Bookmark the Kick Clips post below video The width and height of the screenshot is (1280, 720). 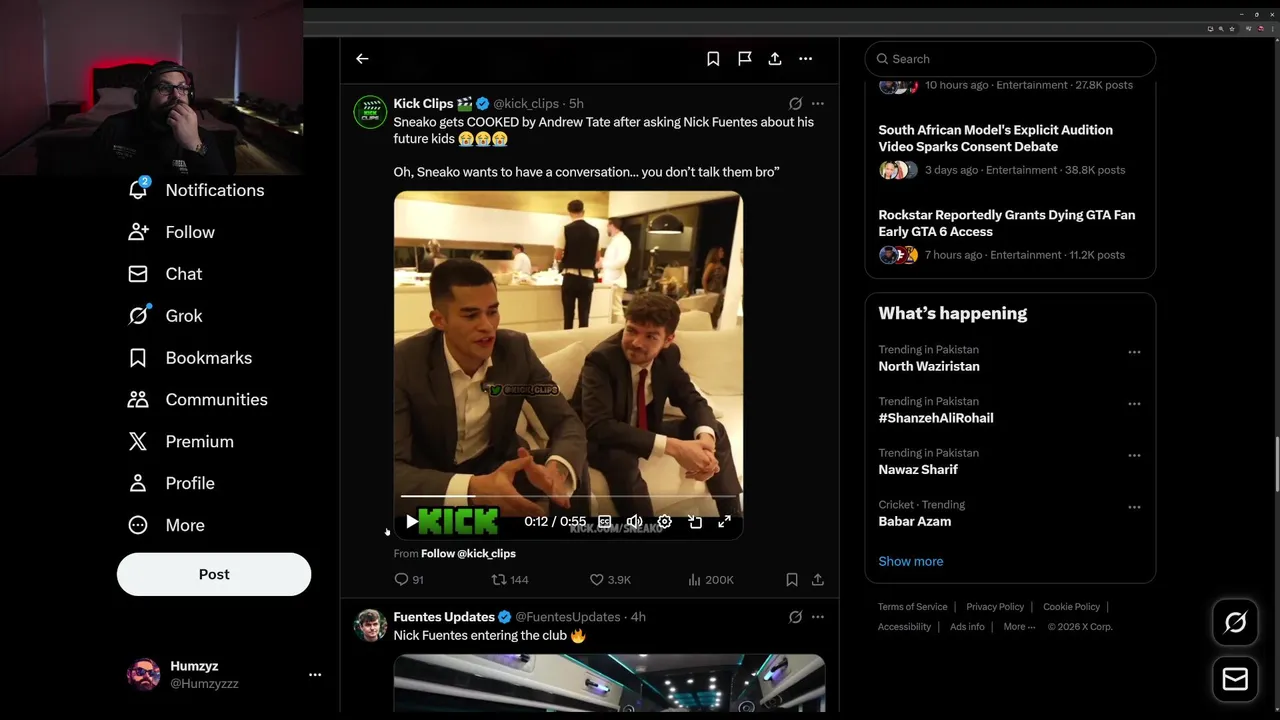click(x=792, y=579)
